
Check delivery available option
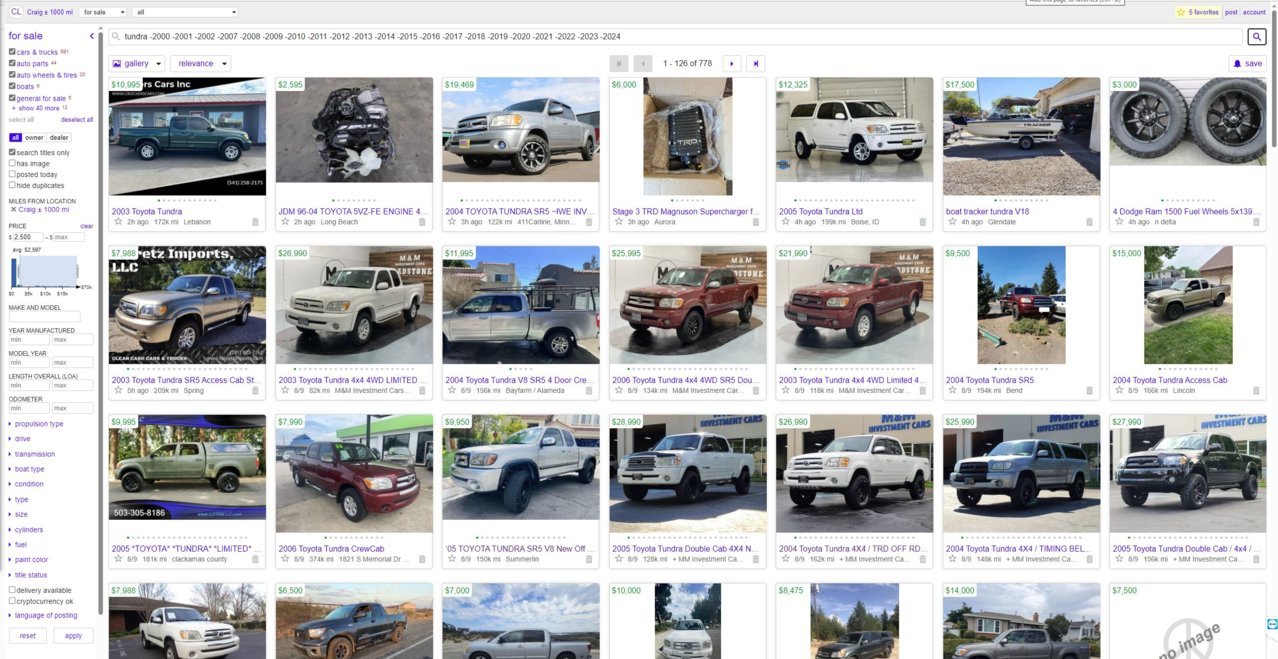[12, 590]
